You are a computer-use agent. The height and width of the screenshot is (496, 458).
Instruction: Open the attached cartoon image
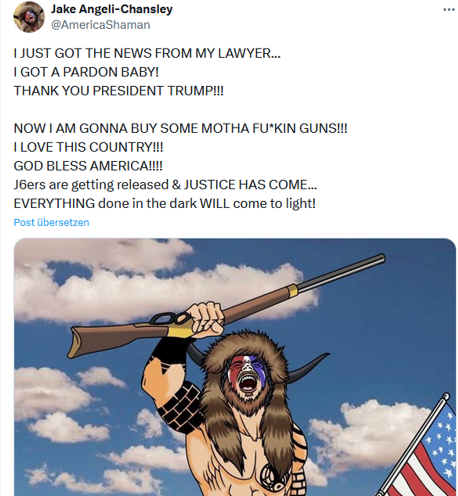coord(235,367)
